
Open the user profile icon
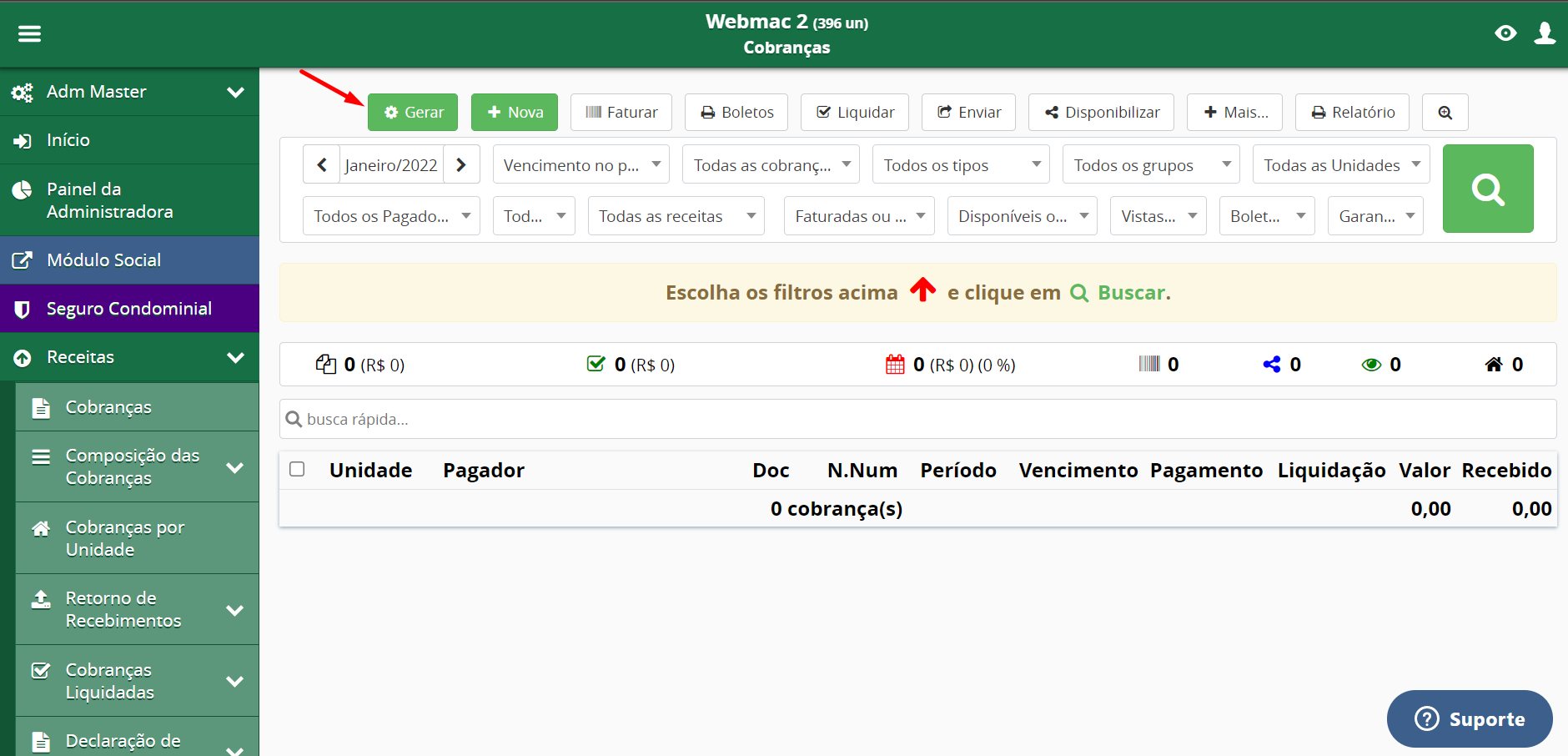point(1545,33)
